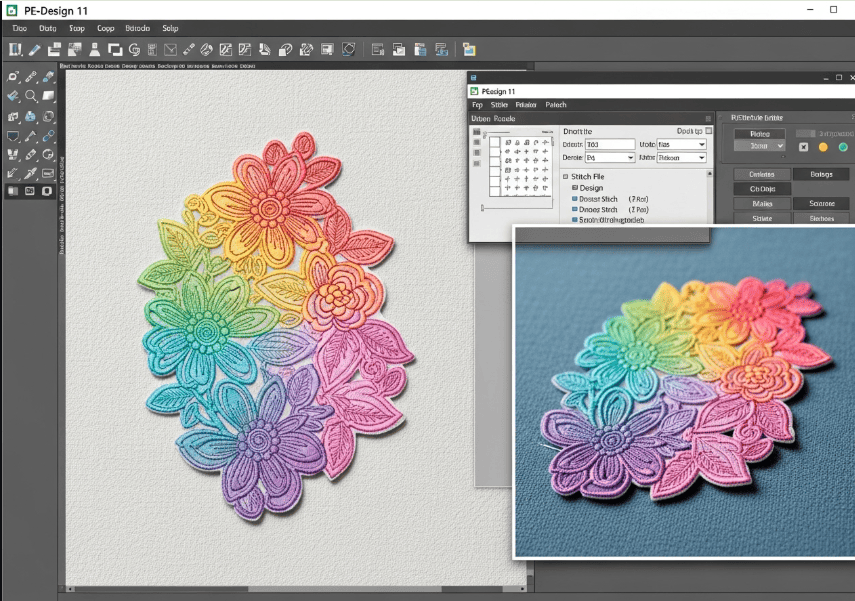Click the scroll-up arrow of the Stitch File list
This screenshot has height=601, width=855.
pos(709,174)
